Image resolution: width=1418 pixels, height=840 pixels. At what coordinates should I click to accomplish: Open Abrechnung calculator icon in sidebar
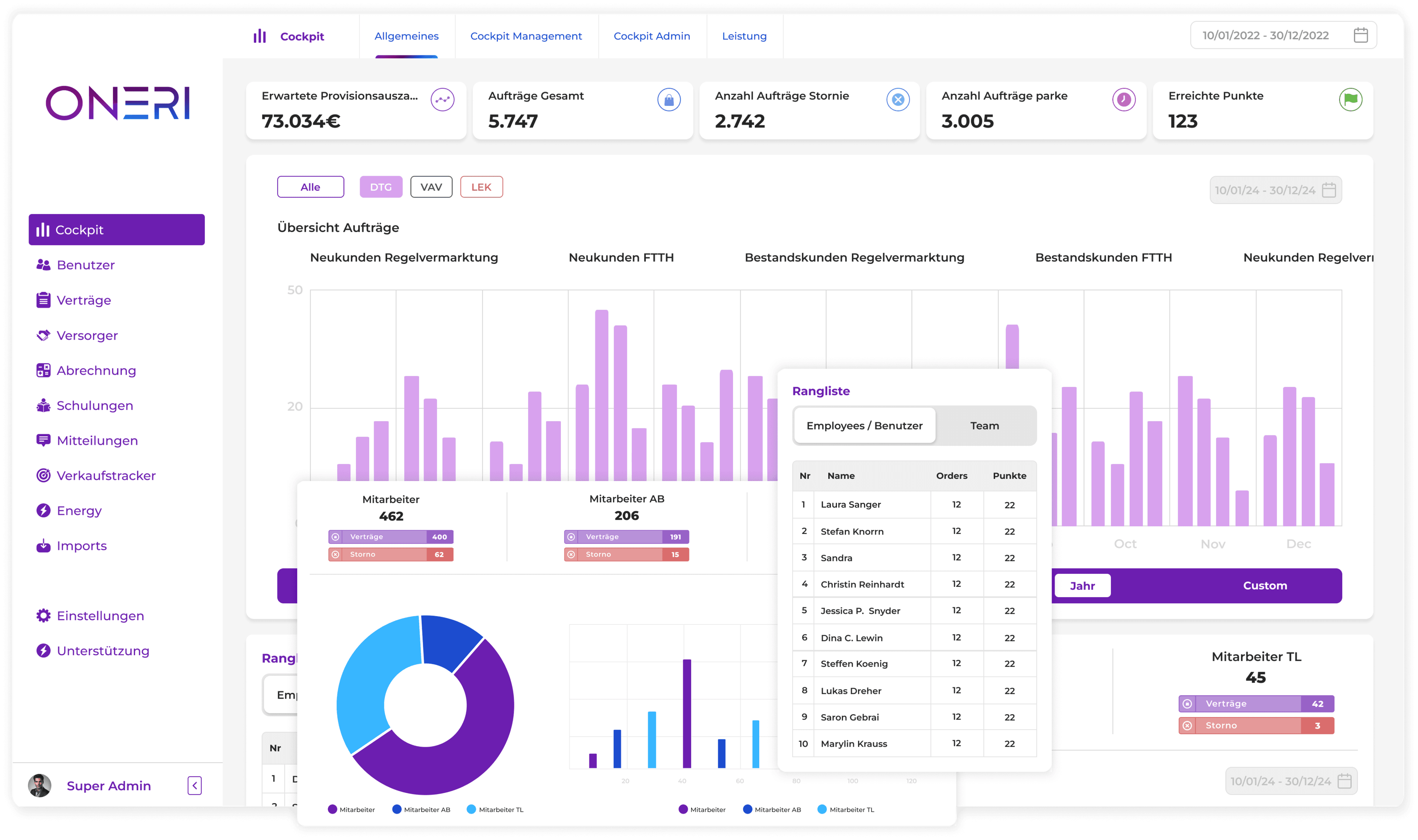click(43, 370)
